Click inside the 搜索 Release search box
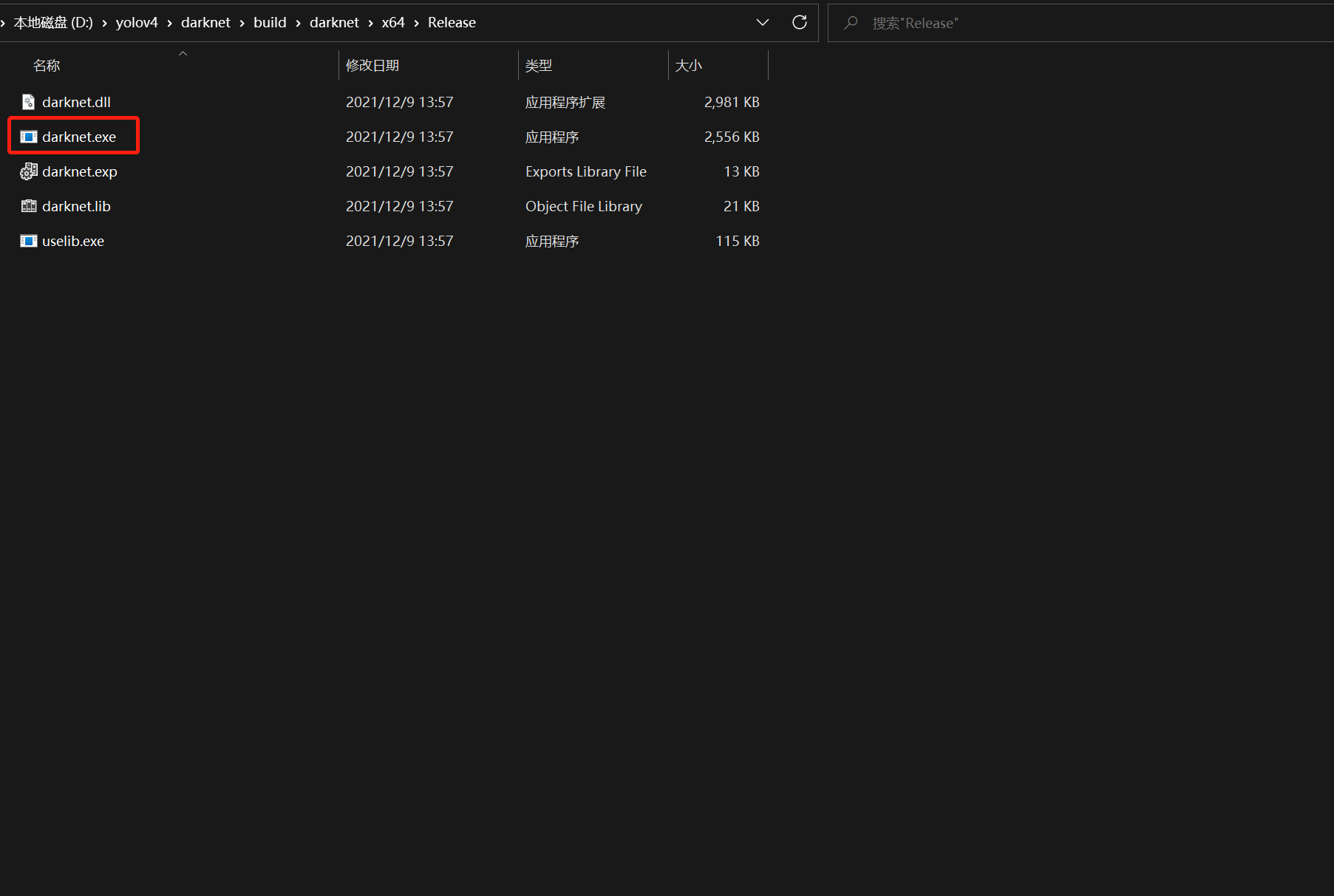The image size is (1334, 896). pyautogui.click(x=961, y=23)
